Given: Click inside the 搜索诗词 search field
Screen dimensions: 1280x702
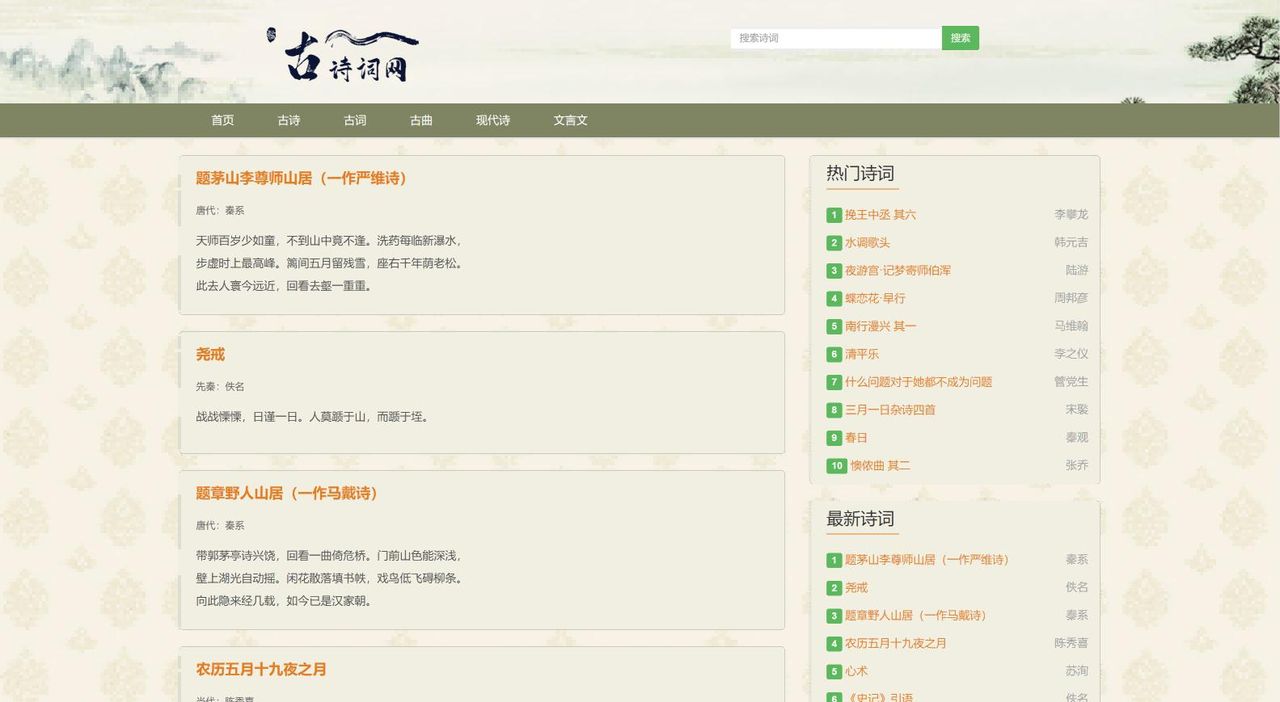Looking at the screenshot, I should (x=833, y=36).
